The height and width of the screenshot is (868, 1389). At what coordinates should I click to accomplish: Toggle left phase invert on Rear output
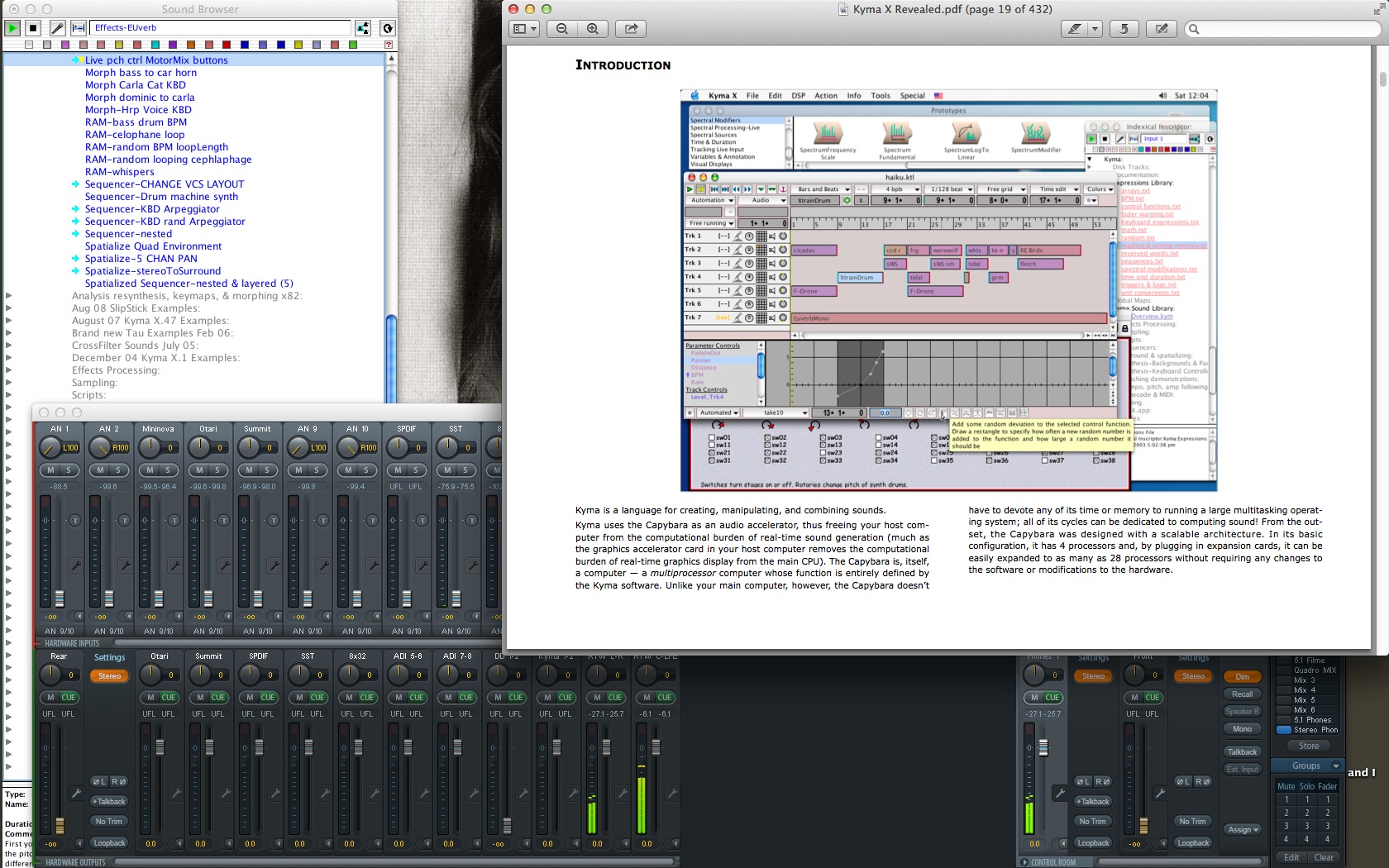[x=99, y=781]
